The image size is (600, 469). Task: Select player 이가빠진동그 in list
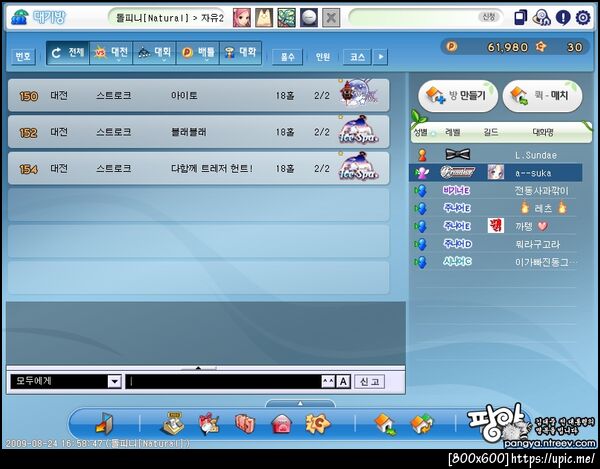coord(496,262)
